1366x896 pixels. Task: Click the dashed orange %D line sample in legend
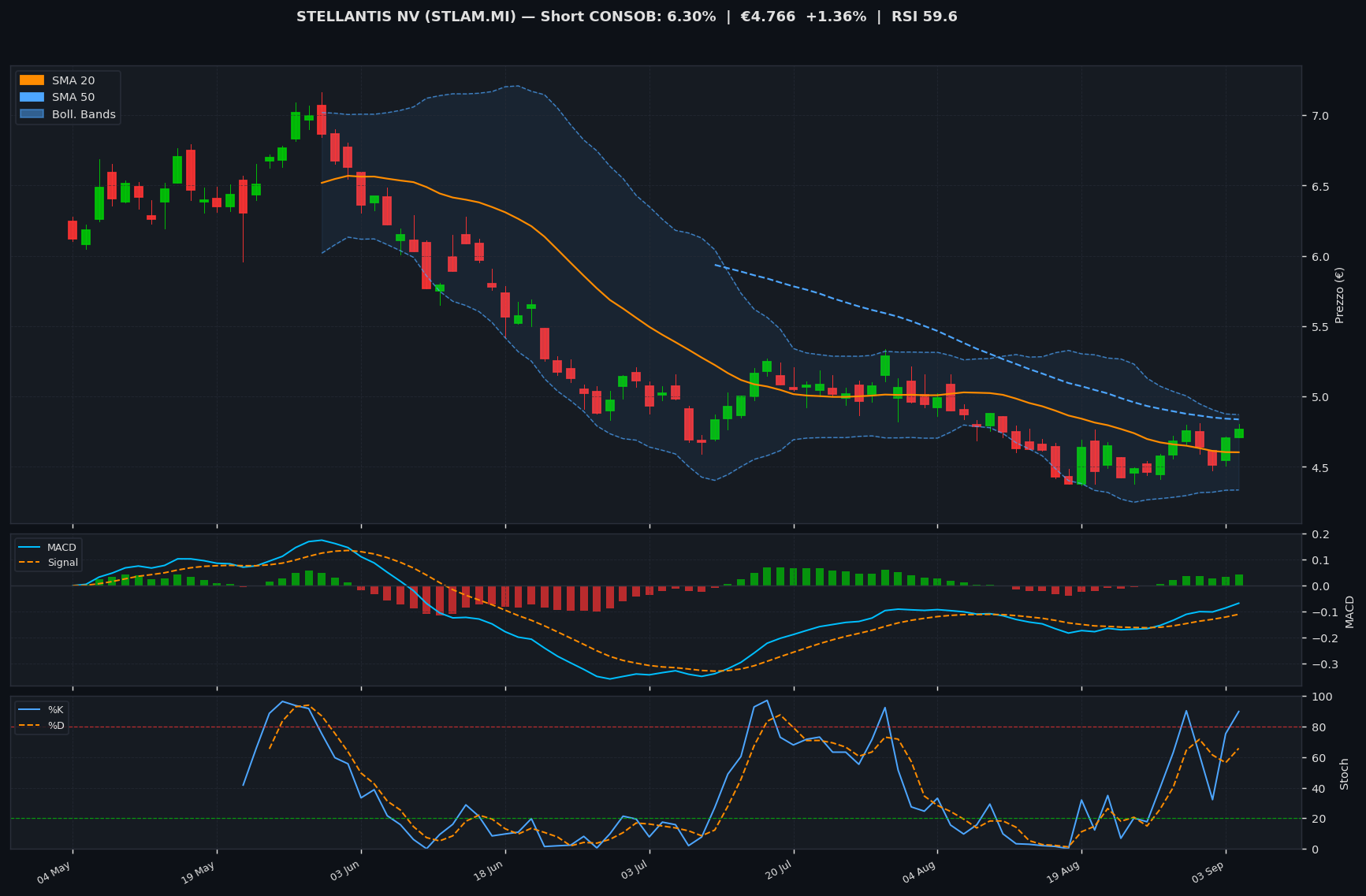[x=30, y=725]
